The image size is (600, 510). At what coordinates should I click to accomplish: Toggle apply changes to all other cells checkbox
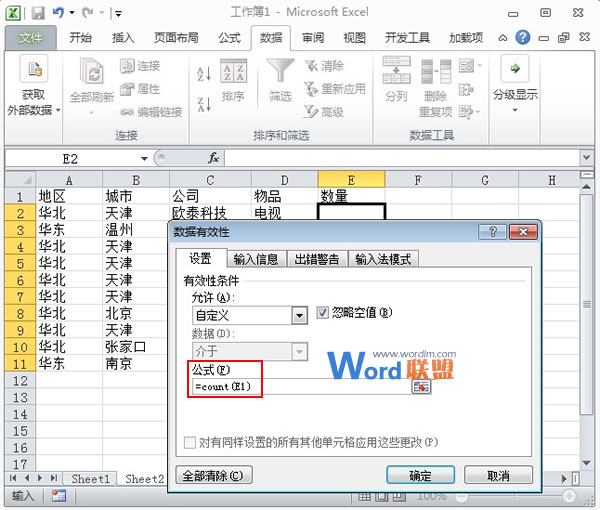[x=190, y=443]
